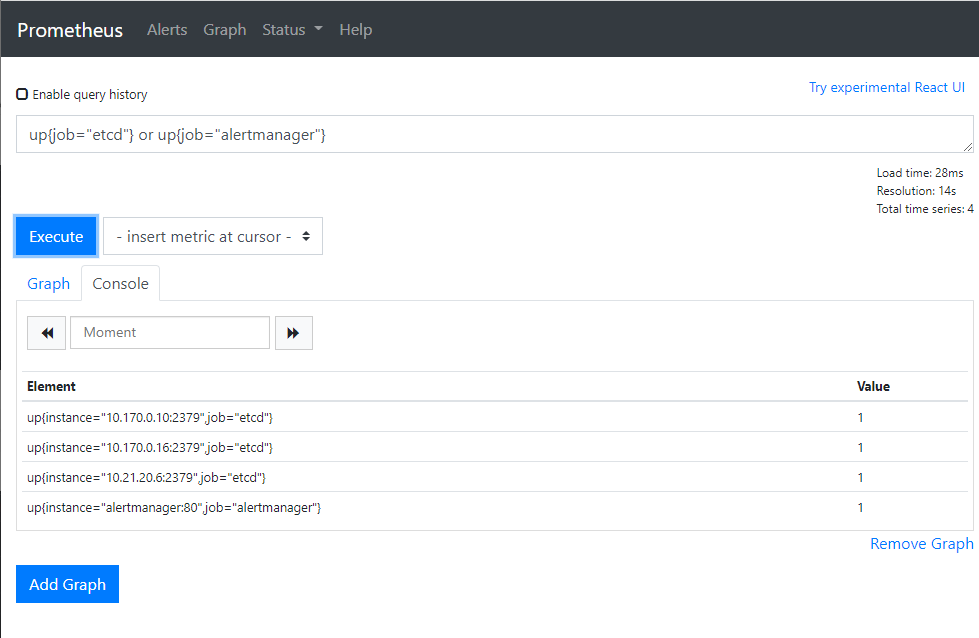Open the Alerts page in navbar
Image resolution: width=979 pixels, height=638 pixels.
coord(167,30)
